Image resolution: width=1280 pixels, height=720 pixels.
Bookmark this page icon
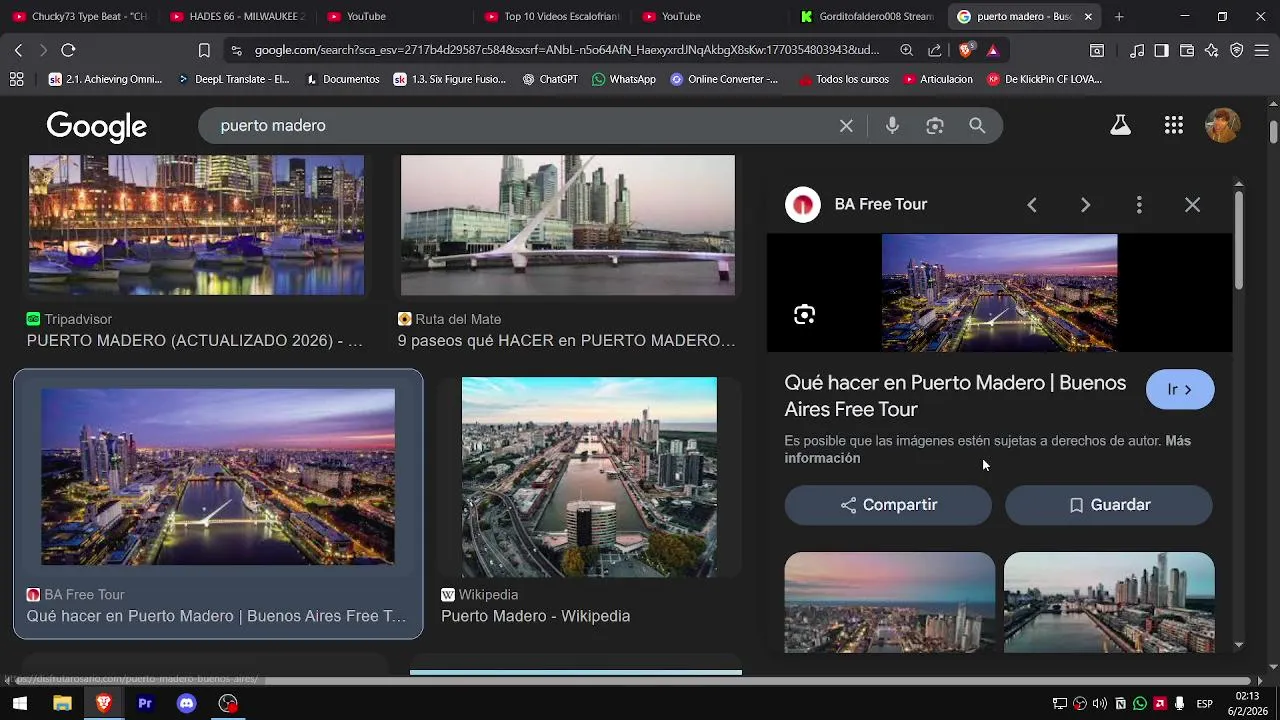204,50
